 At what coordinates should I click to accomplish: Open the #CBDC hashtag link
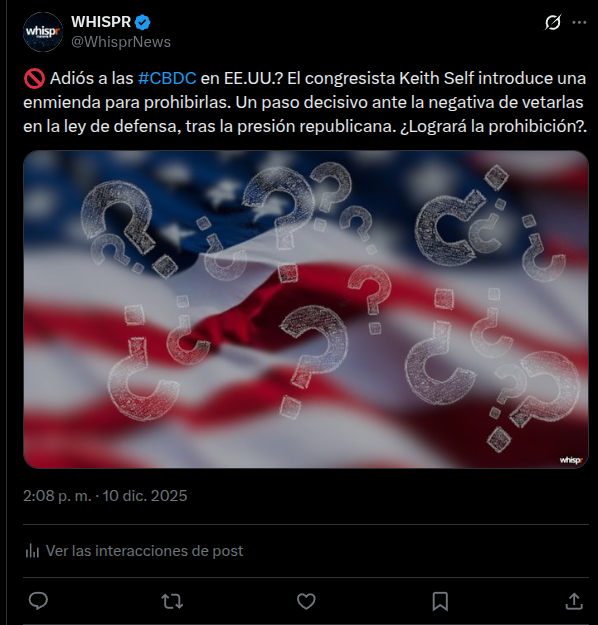(x=167, y=78)
